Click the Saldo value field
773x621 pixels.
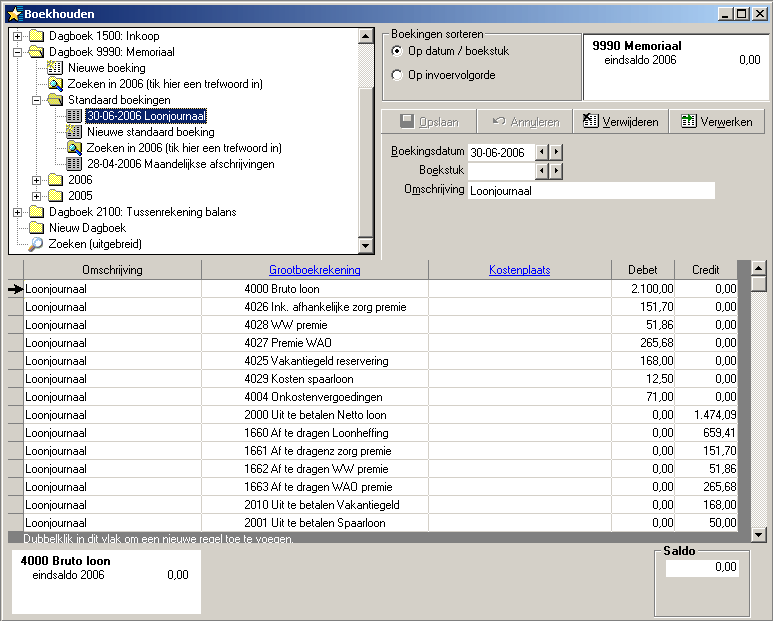(x=702, y=568)
